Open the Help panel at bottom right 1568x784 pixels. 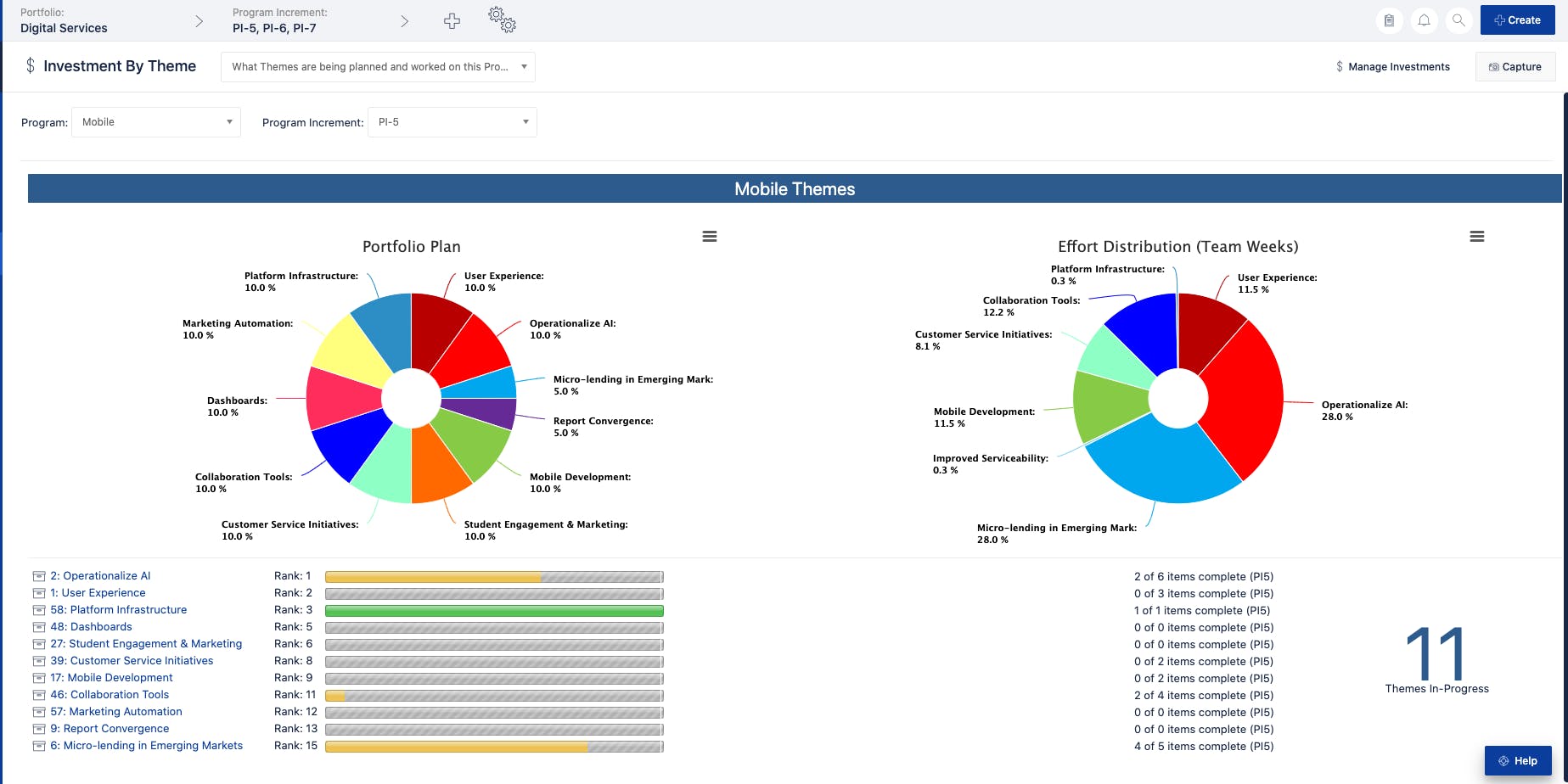click(x=1519, y=761)
